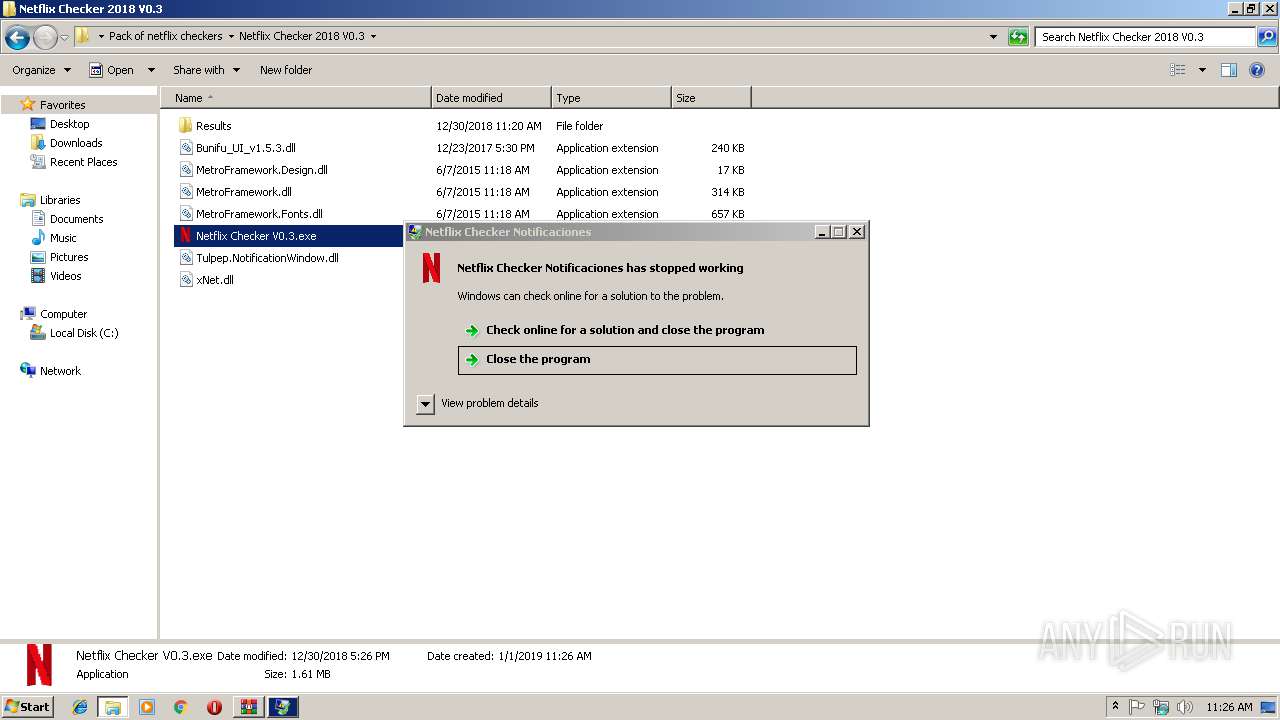Open Opera from the taskbar

point(214,707)
